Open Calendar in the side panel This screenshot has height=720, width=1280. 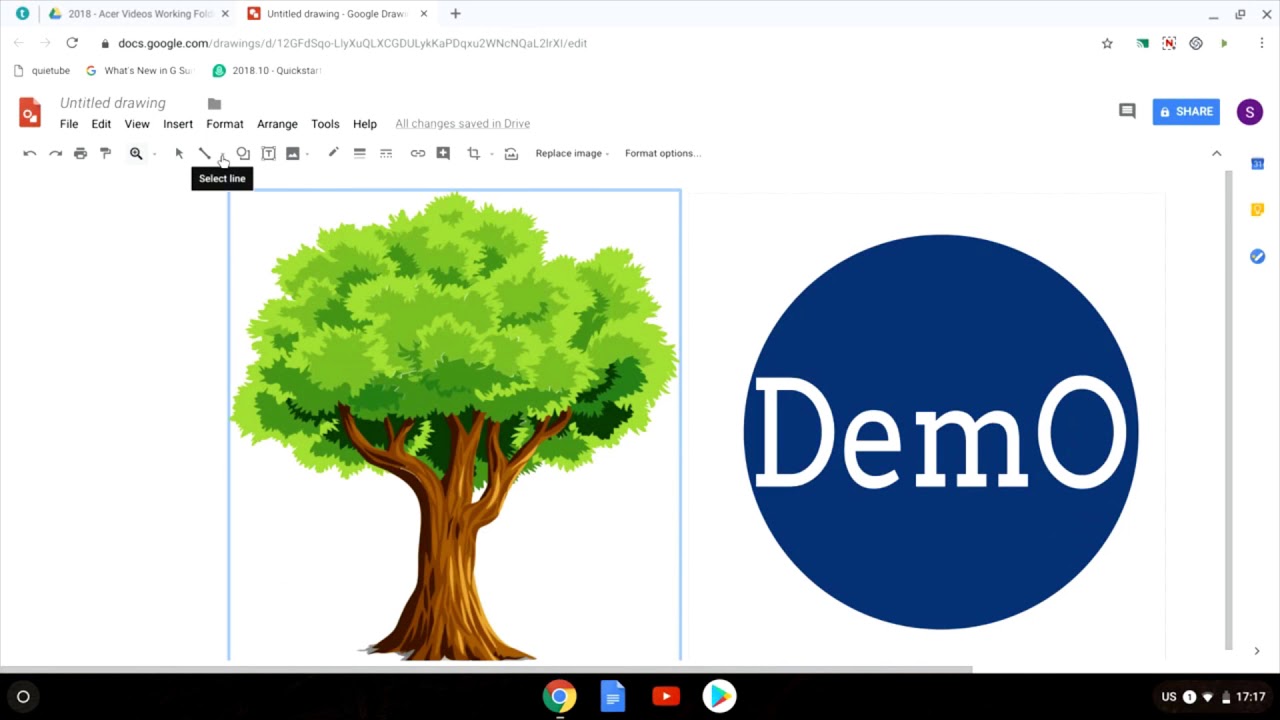(1258, 163)
